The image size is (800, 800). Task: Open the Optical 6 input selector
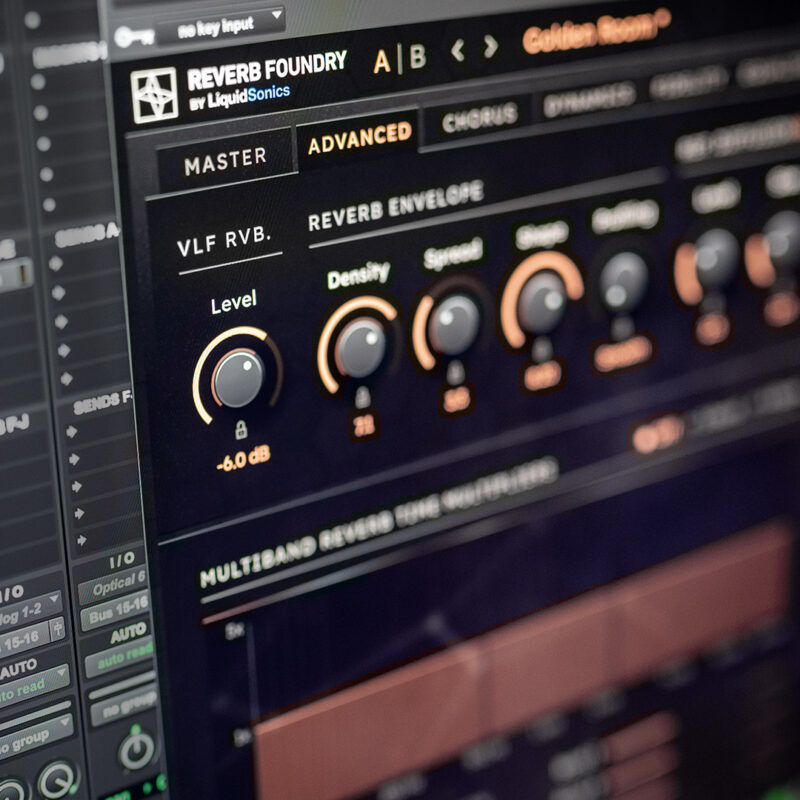point(113,585)
